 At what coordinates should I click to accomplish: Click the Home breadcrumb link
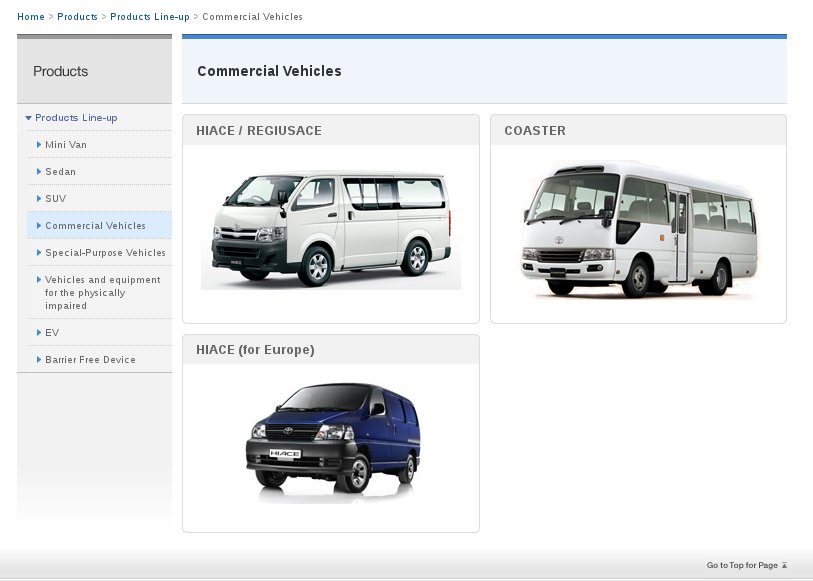coord(30,17)
